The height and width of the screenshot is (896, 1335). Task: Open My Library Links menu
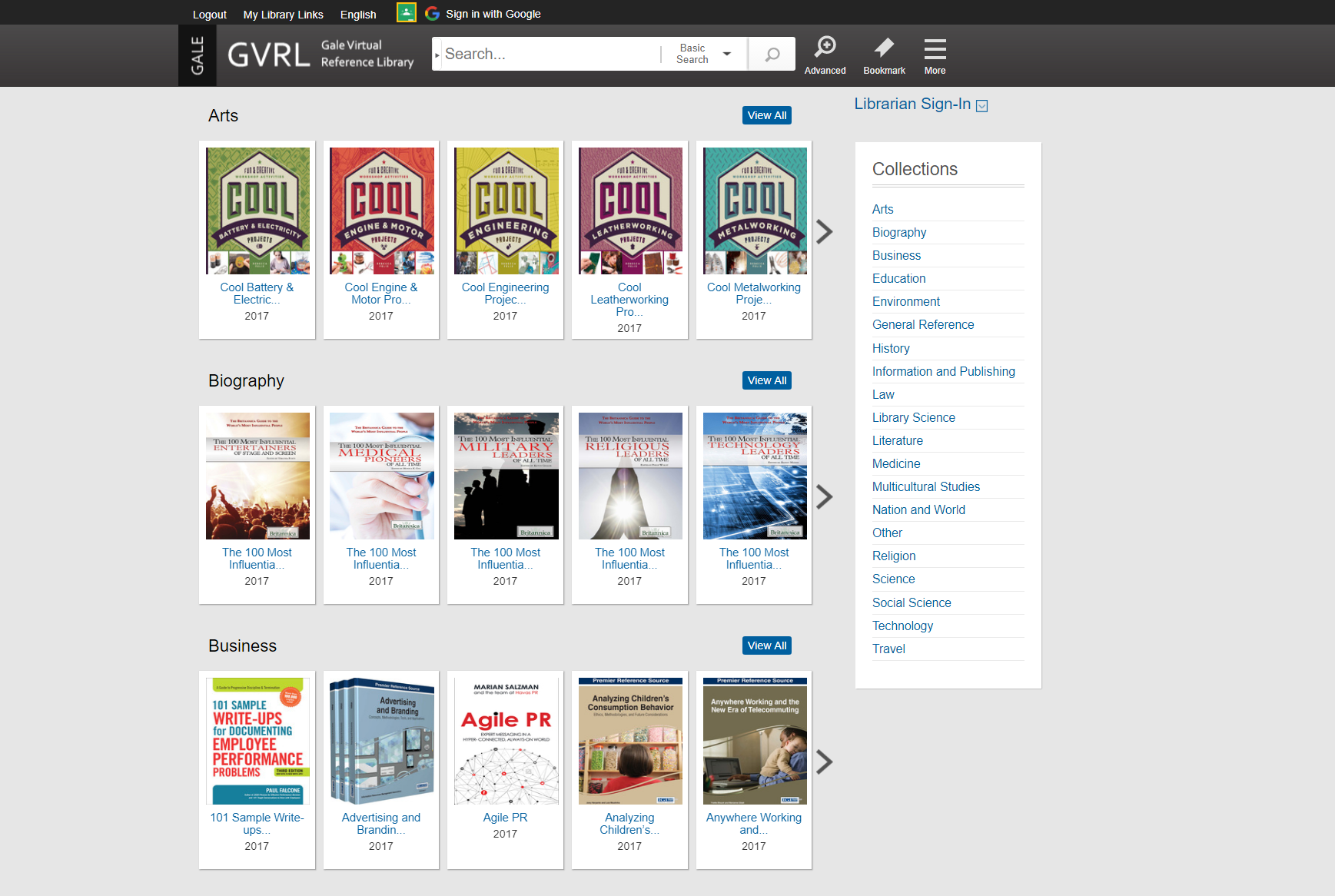click(283, 15)
